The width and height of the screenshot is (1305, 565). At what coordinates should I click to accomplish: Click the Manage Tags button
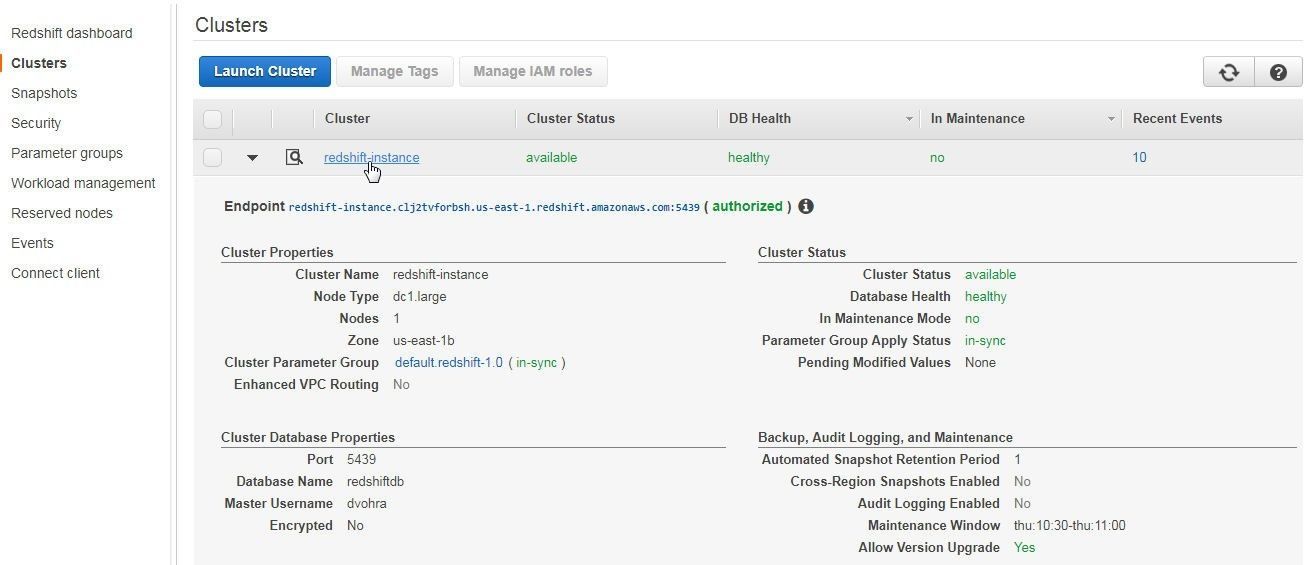394,71
